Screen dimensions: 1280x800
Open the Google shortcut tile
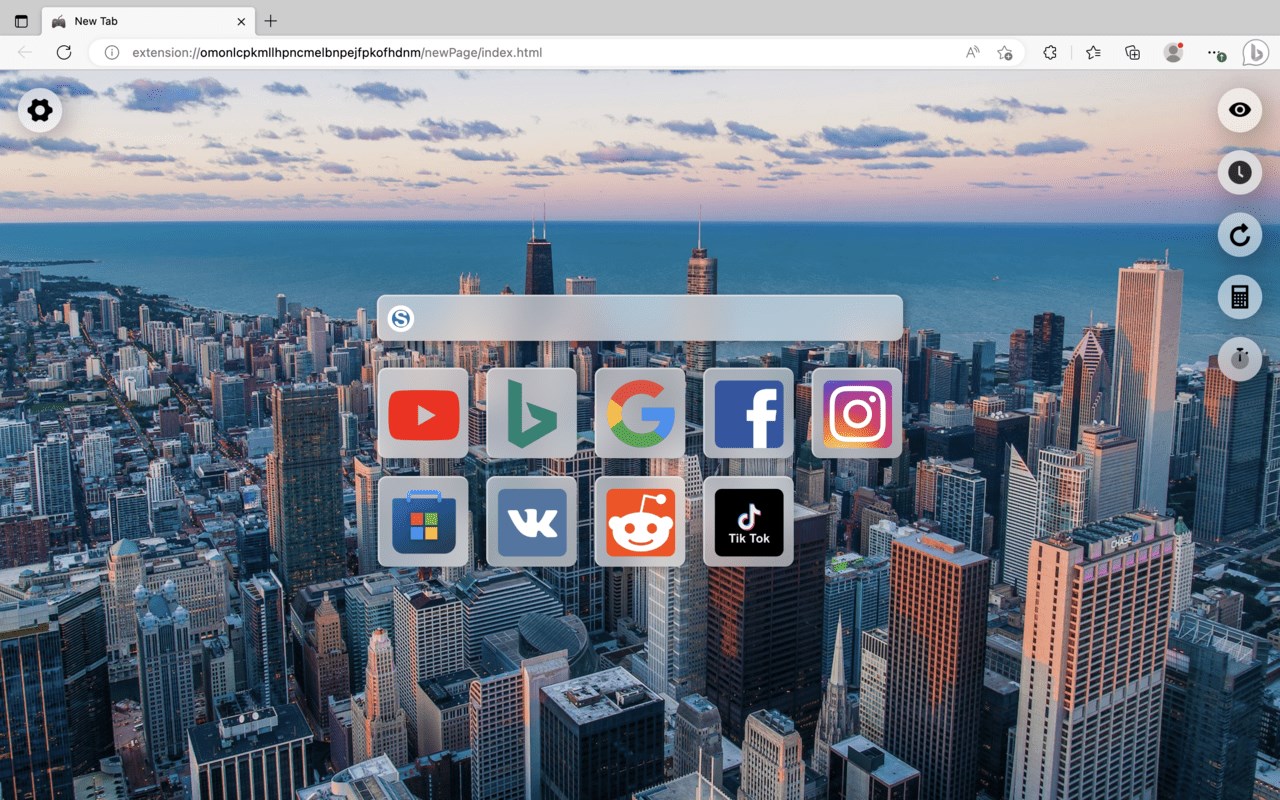640,413
